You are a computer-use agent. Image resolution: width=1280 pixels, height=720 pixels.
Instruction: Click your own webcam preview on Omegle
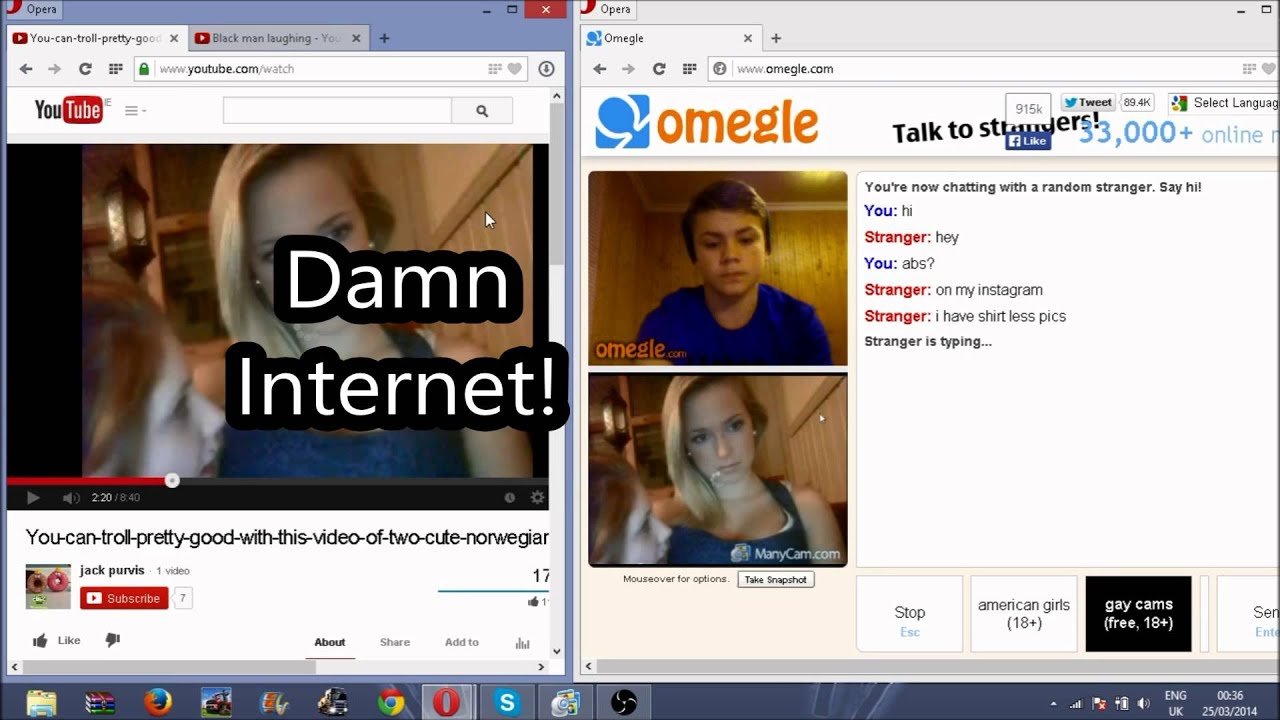coord(718,470)
